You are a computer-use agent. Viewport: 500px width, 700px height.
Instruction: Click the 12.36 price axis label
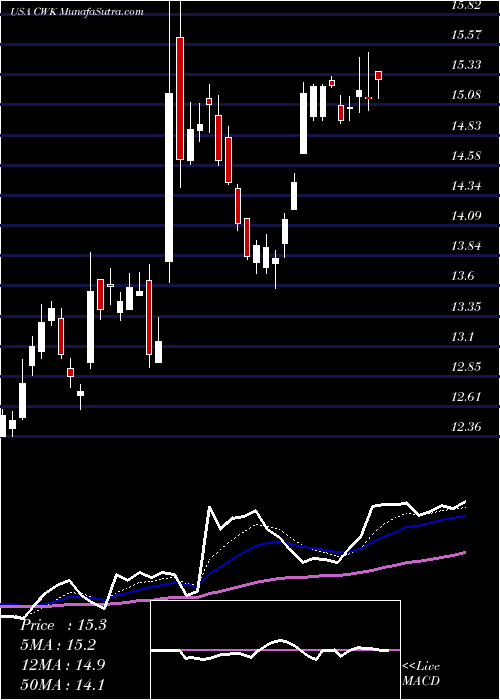click(466, 427)
